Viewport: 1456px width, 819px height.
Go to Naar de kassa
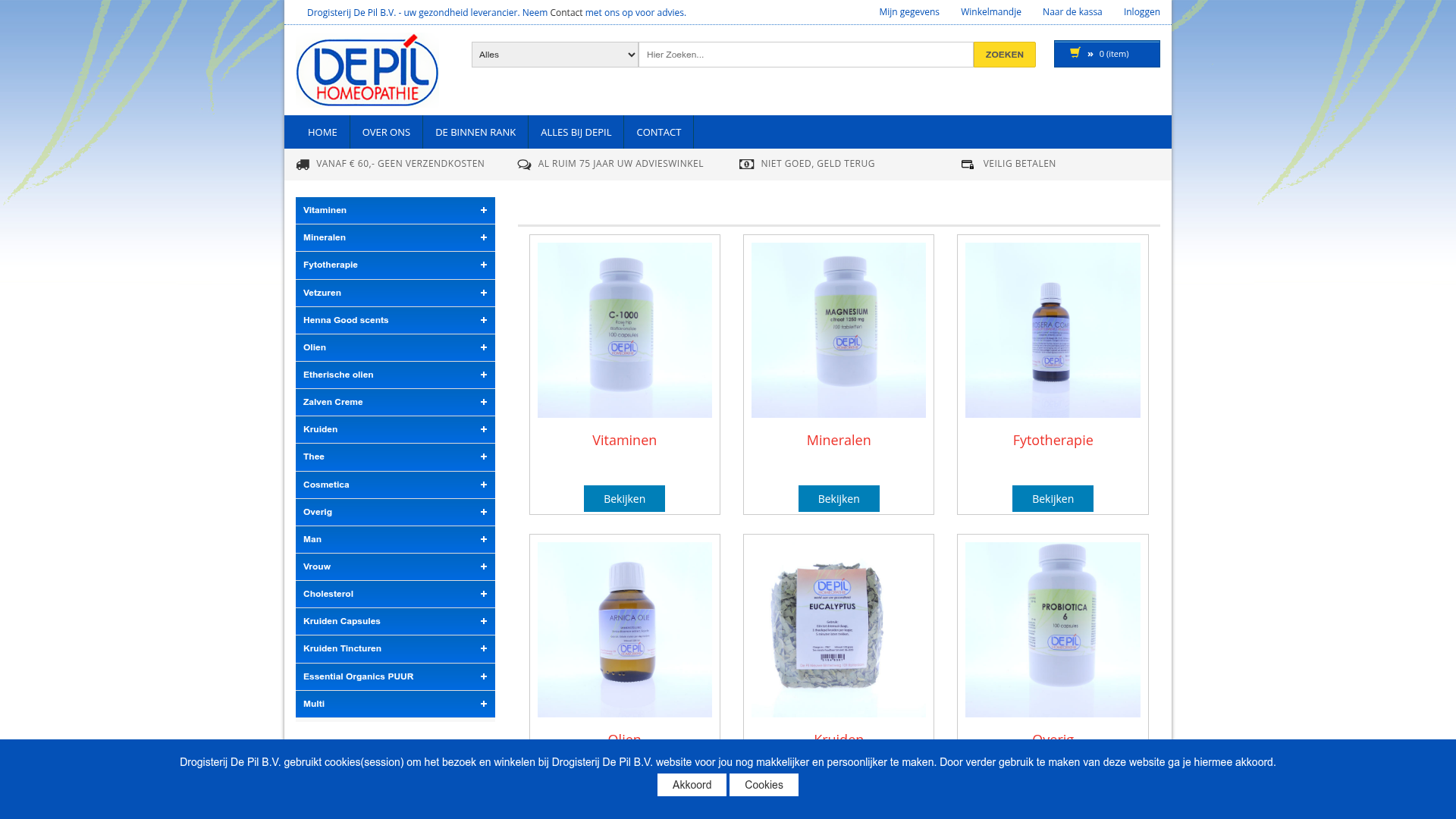[x=1072, y=12]
